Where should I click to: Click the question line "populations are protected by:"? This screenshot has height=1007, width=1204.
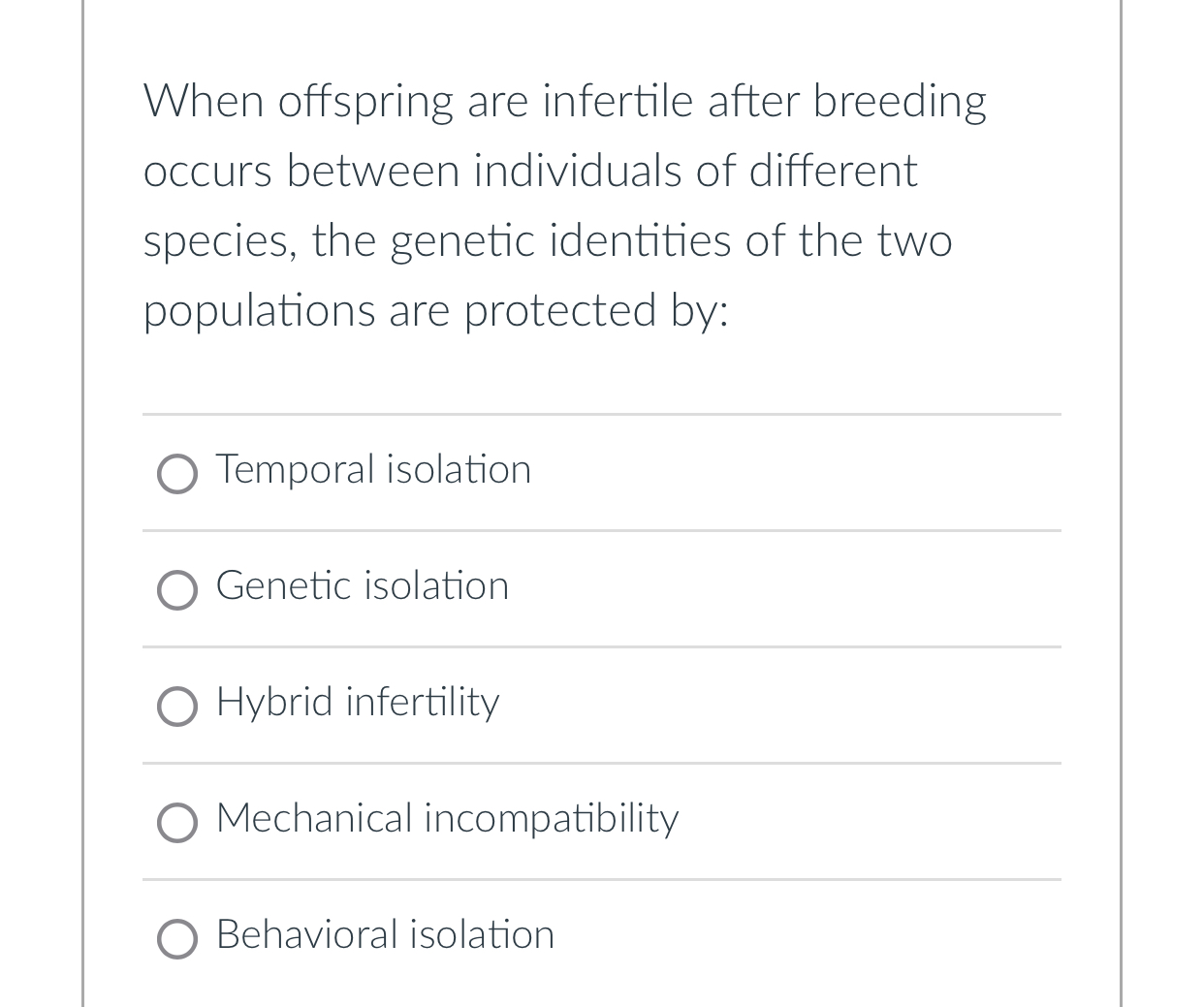(x=435, y=311)
